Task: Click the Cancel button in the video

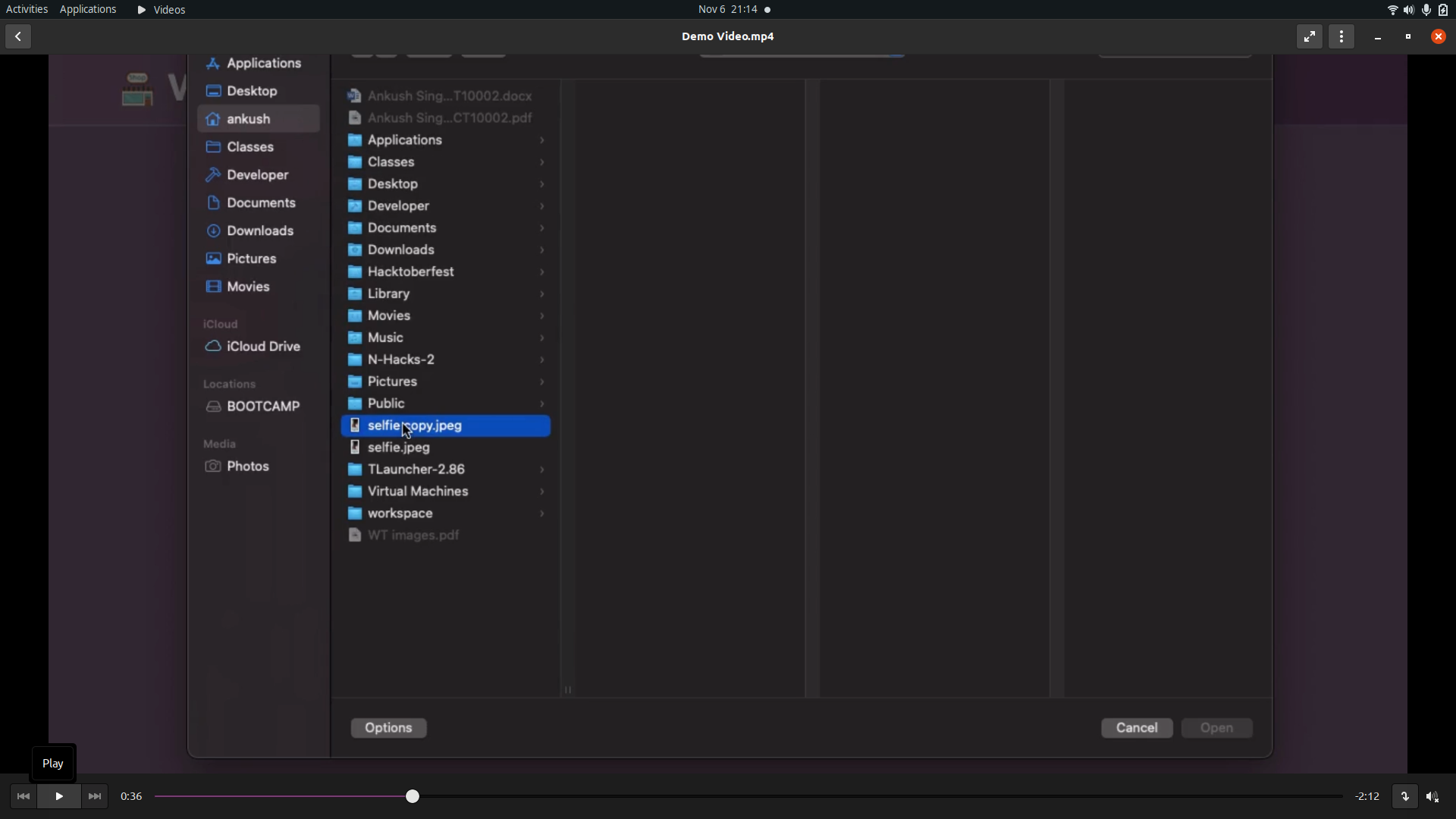Action: (x=1136, y=728)
